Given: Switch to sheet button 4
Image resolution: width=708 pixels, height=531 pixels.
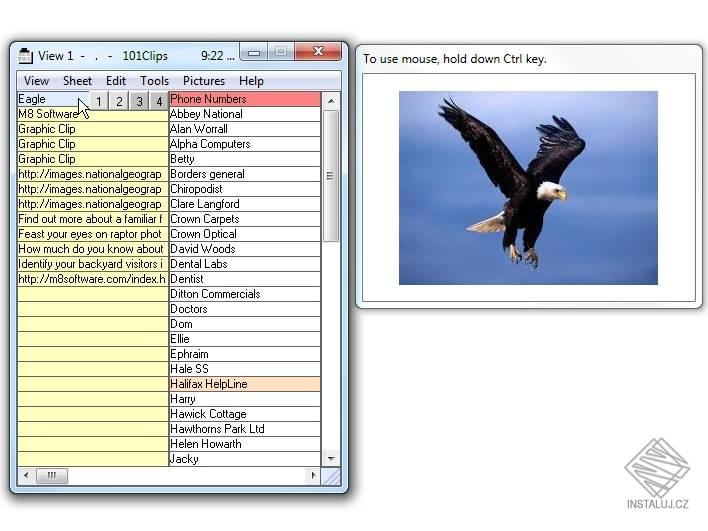Looking at the screenshot, I should (159, 101).
